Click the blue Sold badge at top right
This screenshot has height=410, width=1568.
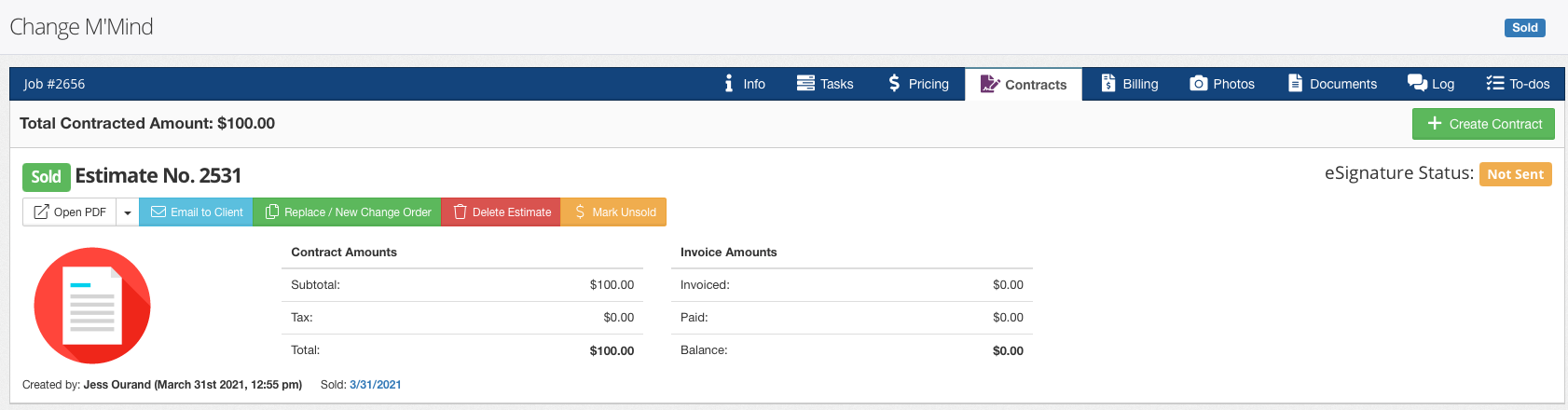1524,28
